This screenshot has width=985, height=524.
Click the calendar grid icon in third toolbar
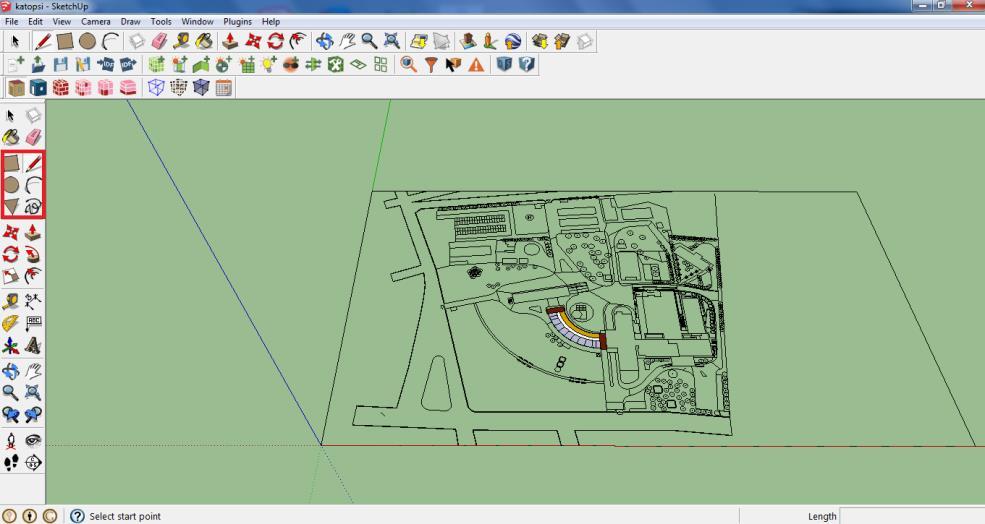(224, 87)
